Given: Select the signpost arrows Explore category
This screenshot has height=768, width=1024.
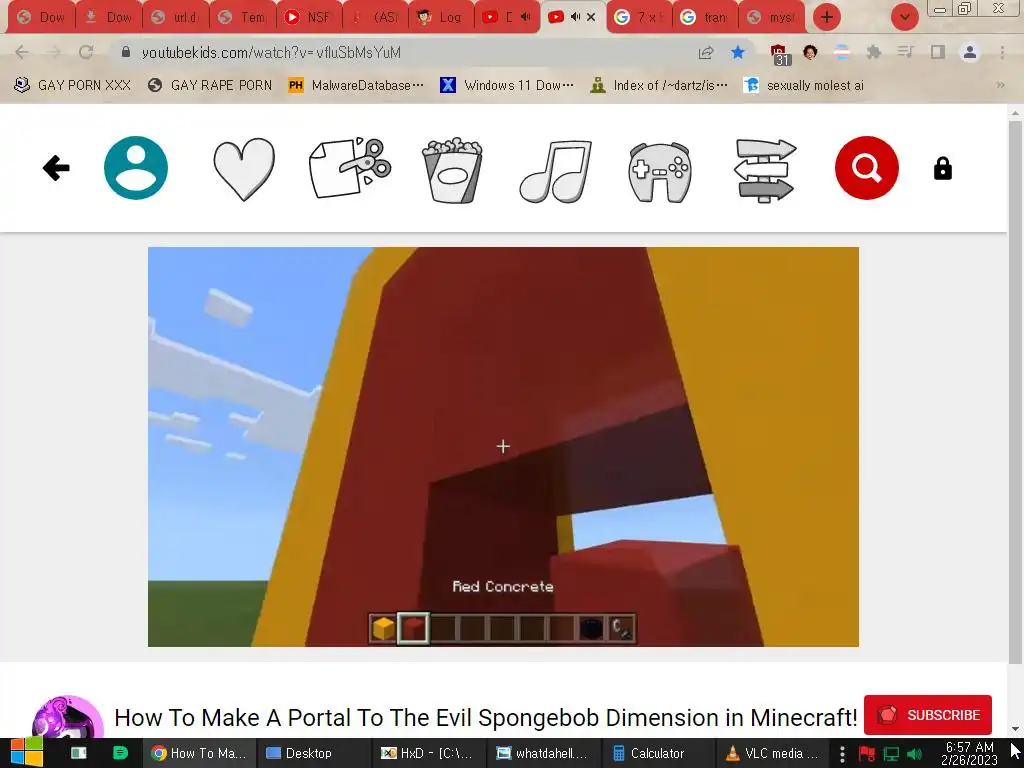Looking at the screenshot, I should [x=765, y=170].
